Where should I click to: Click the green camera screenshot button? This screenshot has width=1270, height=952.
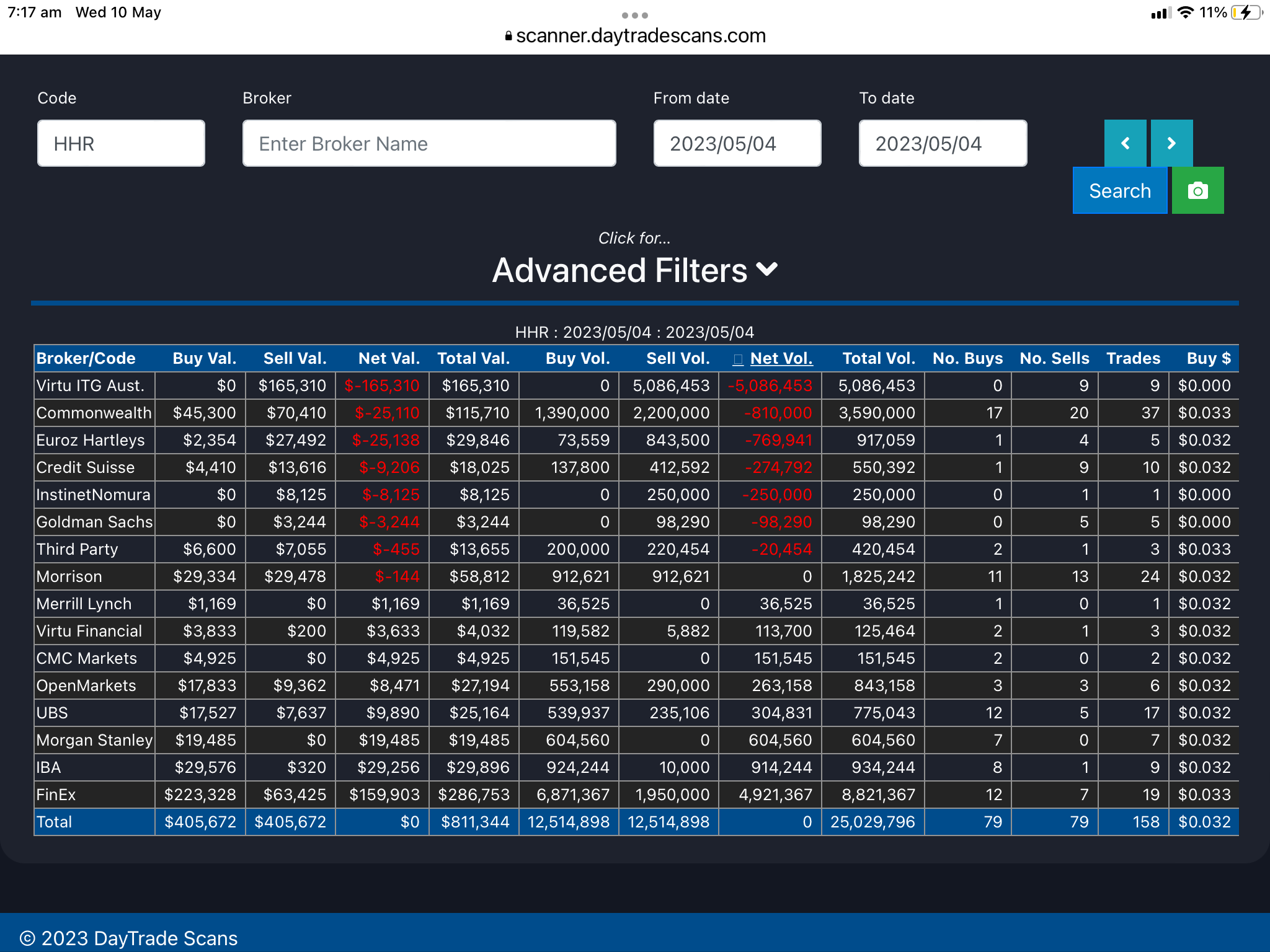[1198, 190]
